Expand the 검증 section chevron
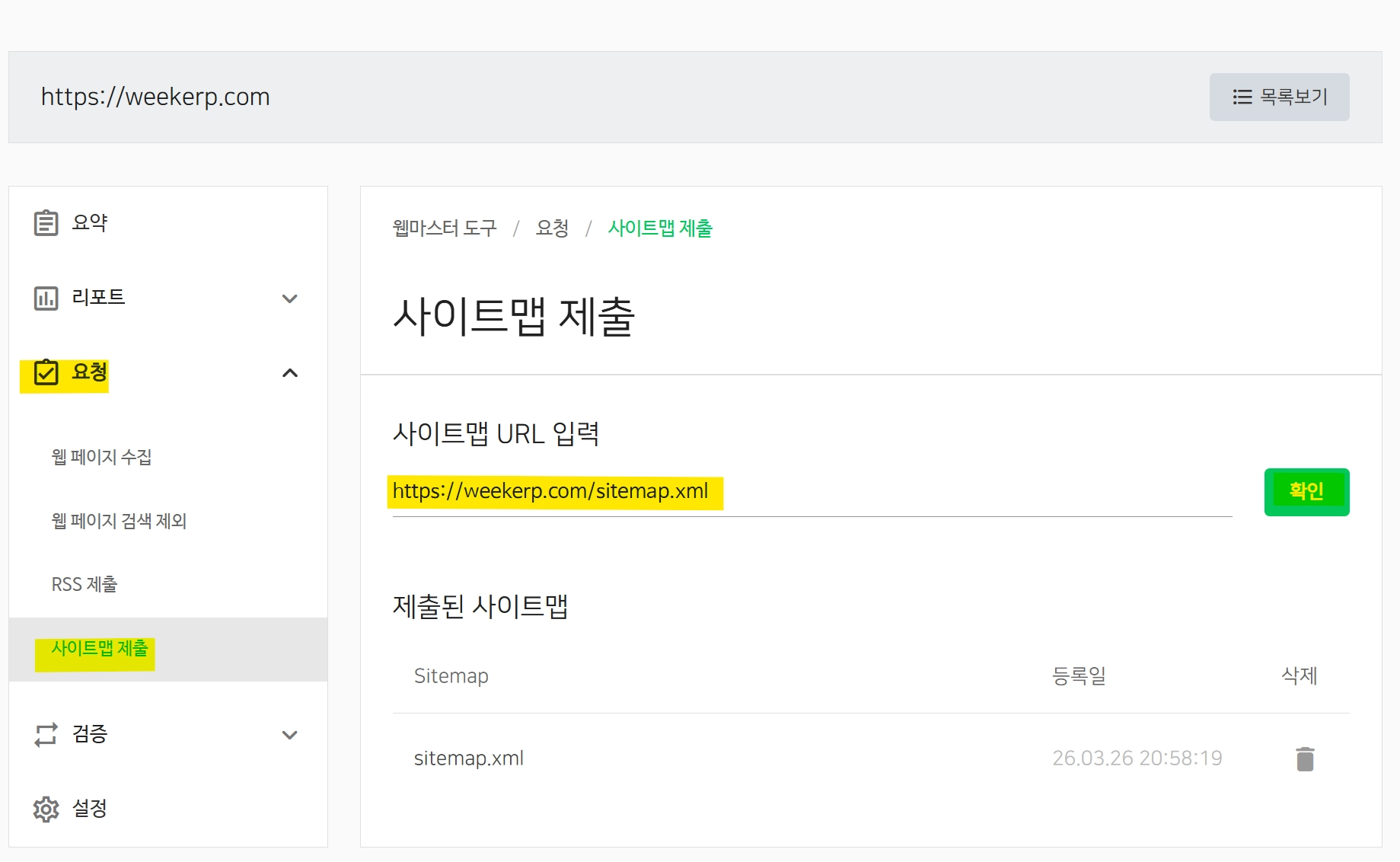 [289, 736]
